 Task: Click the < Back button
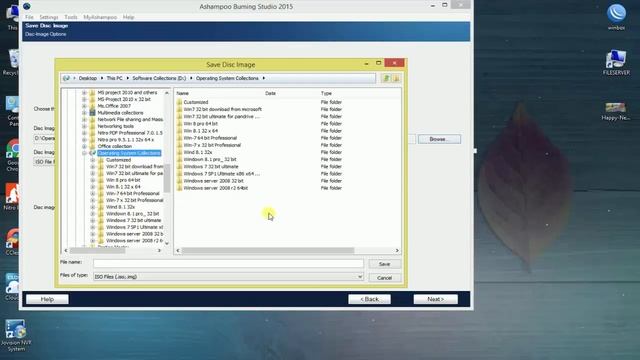[369, 299]
